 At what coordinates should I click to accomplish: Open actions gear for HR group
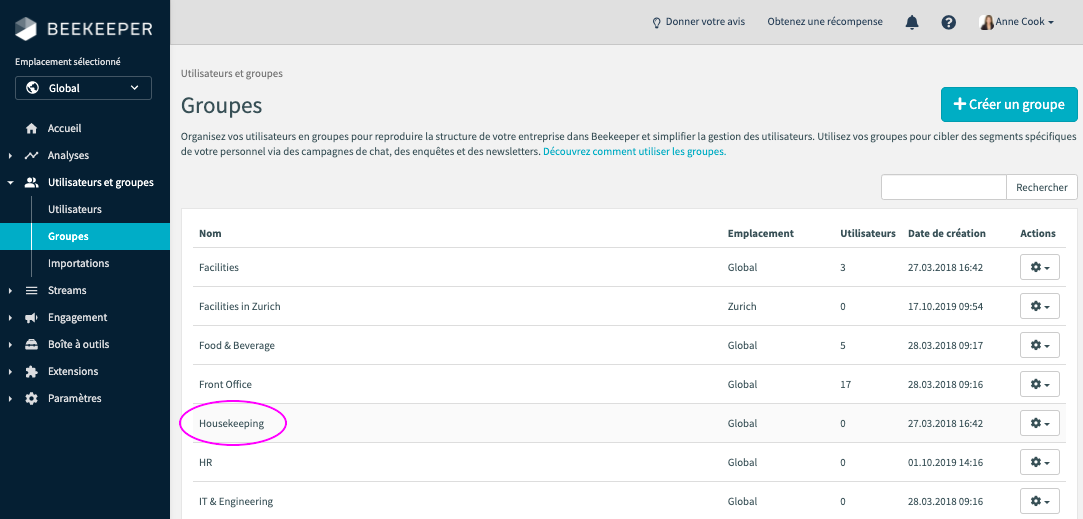[x=1039, y=462]
